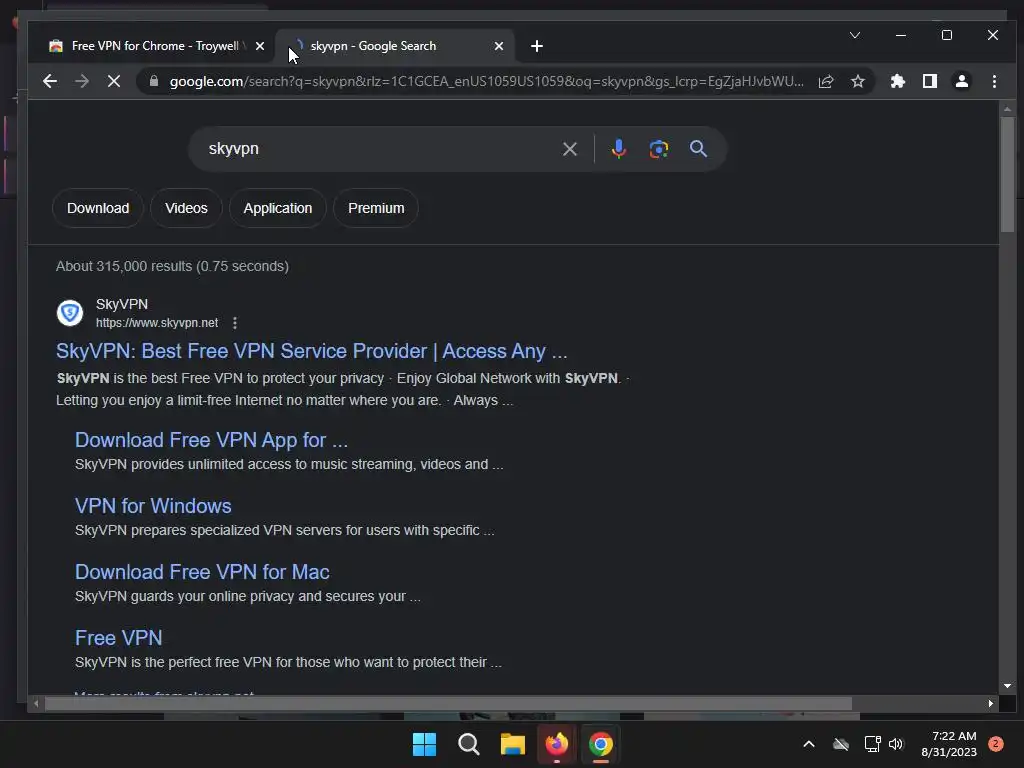Open SkyVPN result three-dot options
This screenshot has width=1024, height=768.
click(235, 323)
